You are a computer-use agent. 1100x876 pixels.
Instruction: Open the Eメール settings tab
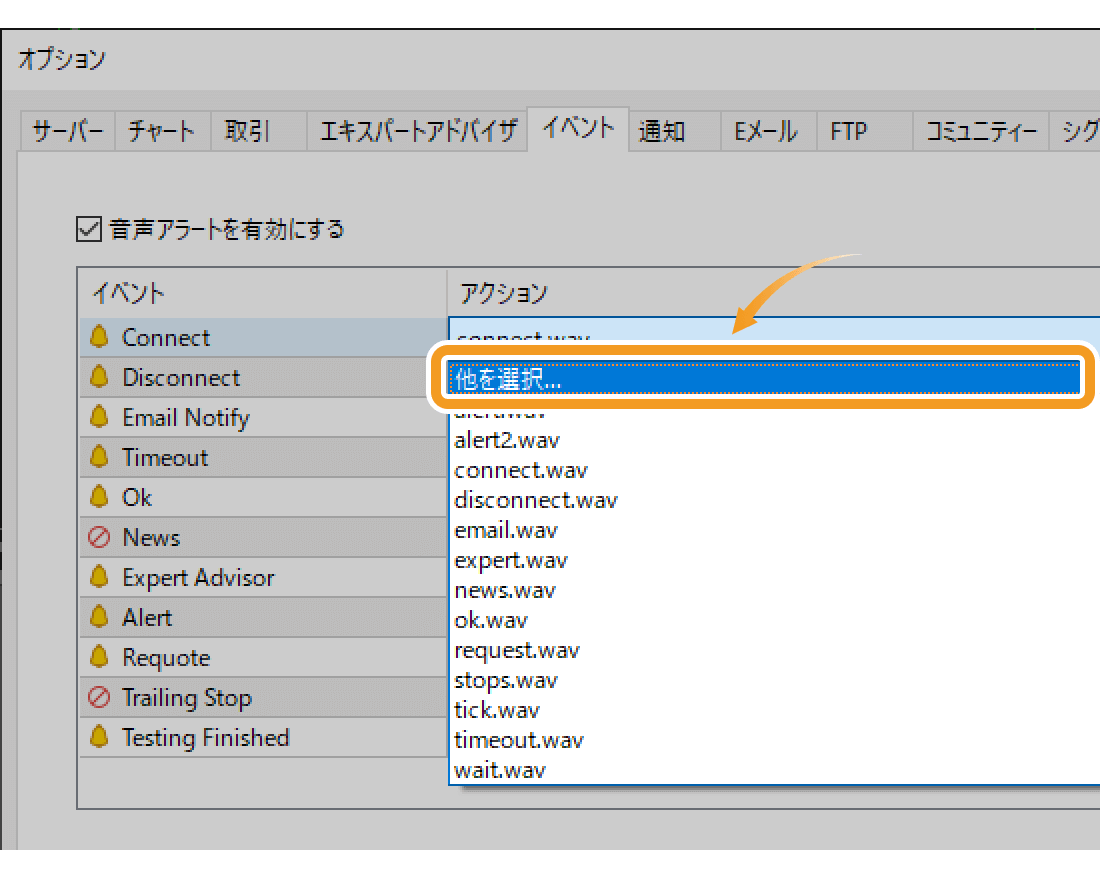coord(767,130)
